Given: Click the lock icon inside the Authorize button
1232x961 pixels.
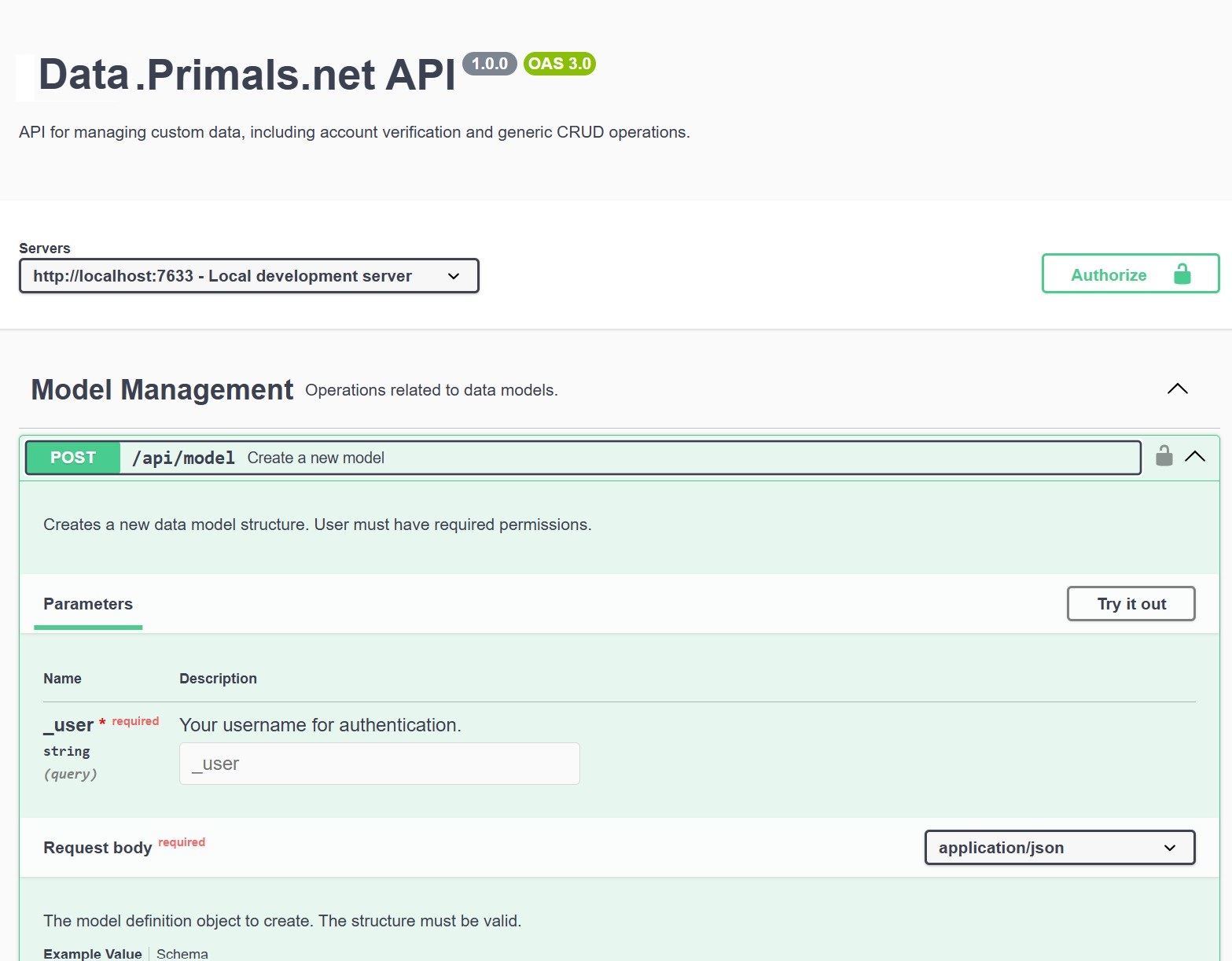Looking at the screenshot, I should (1182, 274).
